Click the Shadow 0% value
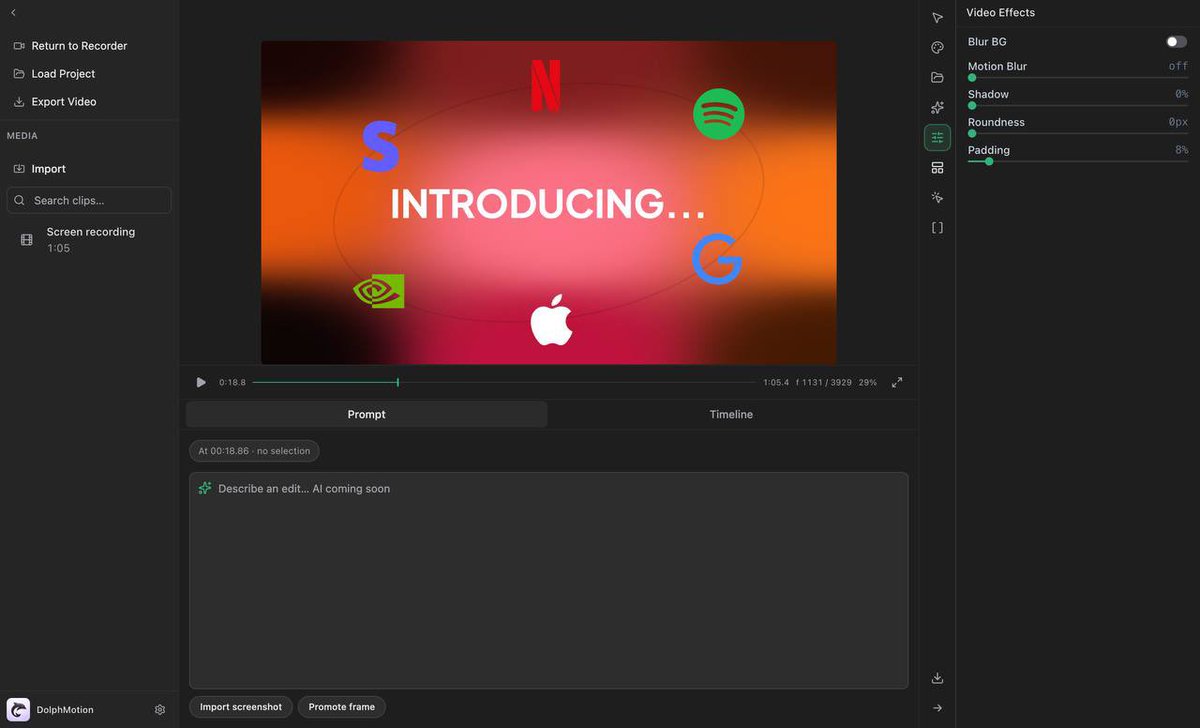1200x728 pixels. coord(1181,94)
